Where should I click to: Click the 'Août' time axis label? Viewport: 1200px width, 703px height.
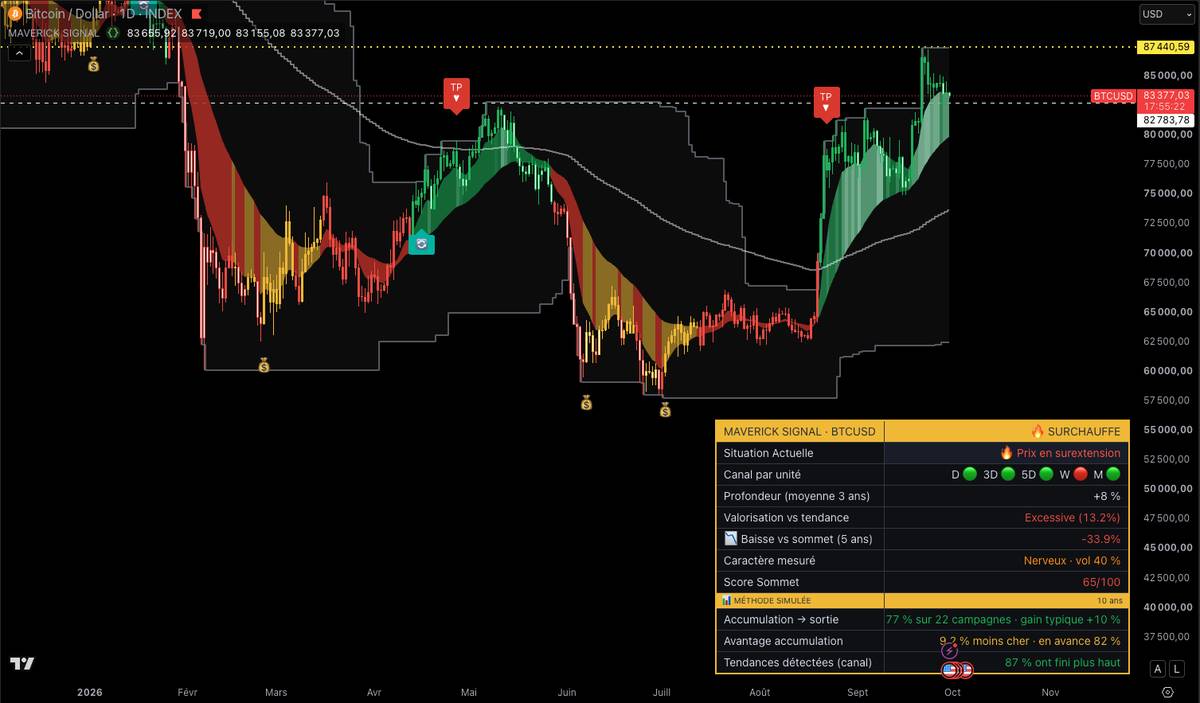760,692
